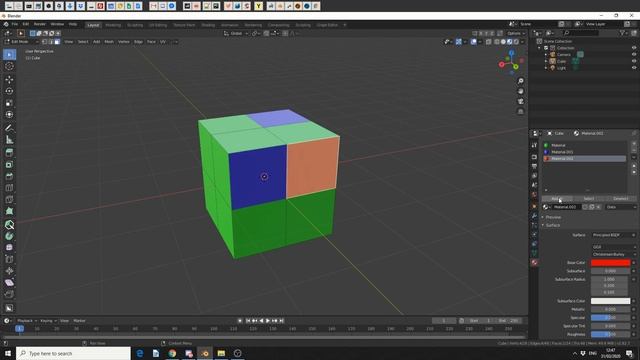Click the viewport zoom magnifier icon
This screenshot has height=360, width=640.
(520, 81)
